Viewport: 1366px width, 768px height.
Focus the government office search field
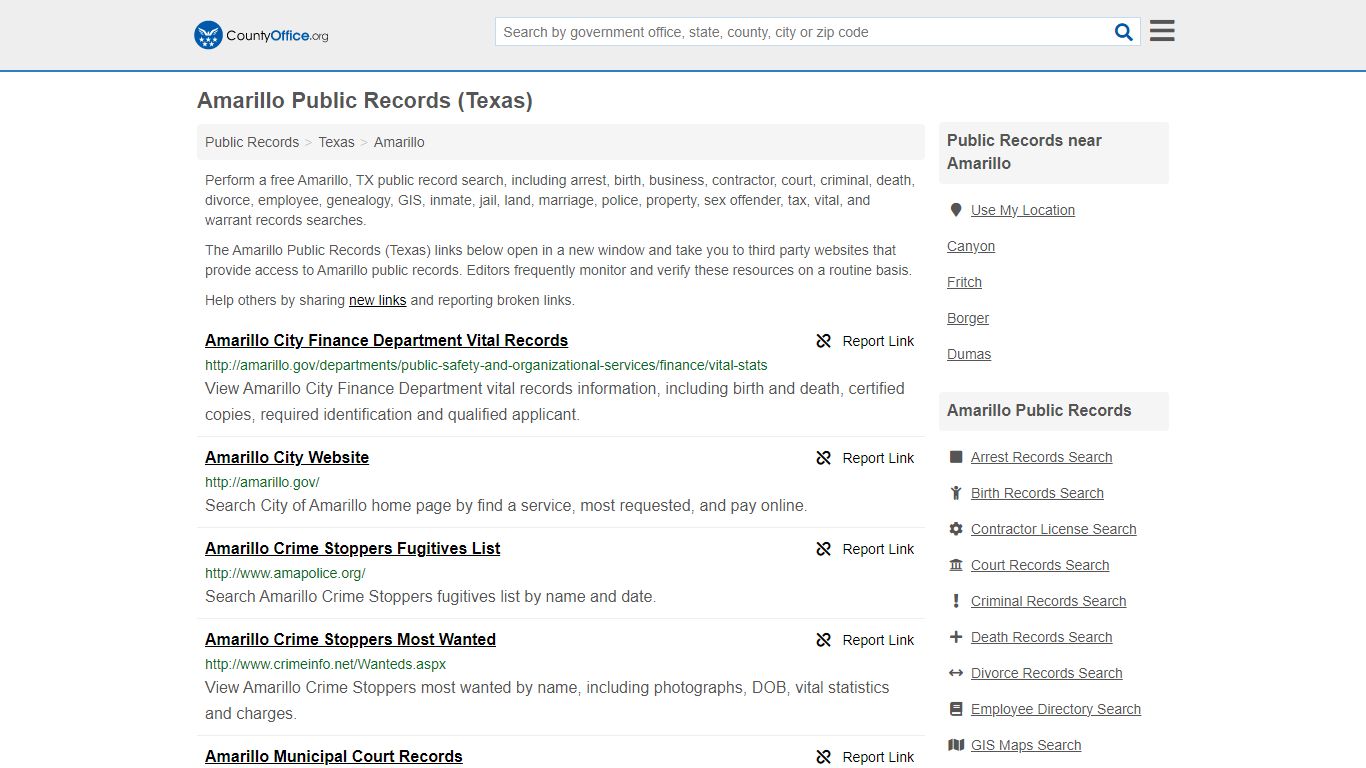[804, 32]
